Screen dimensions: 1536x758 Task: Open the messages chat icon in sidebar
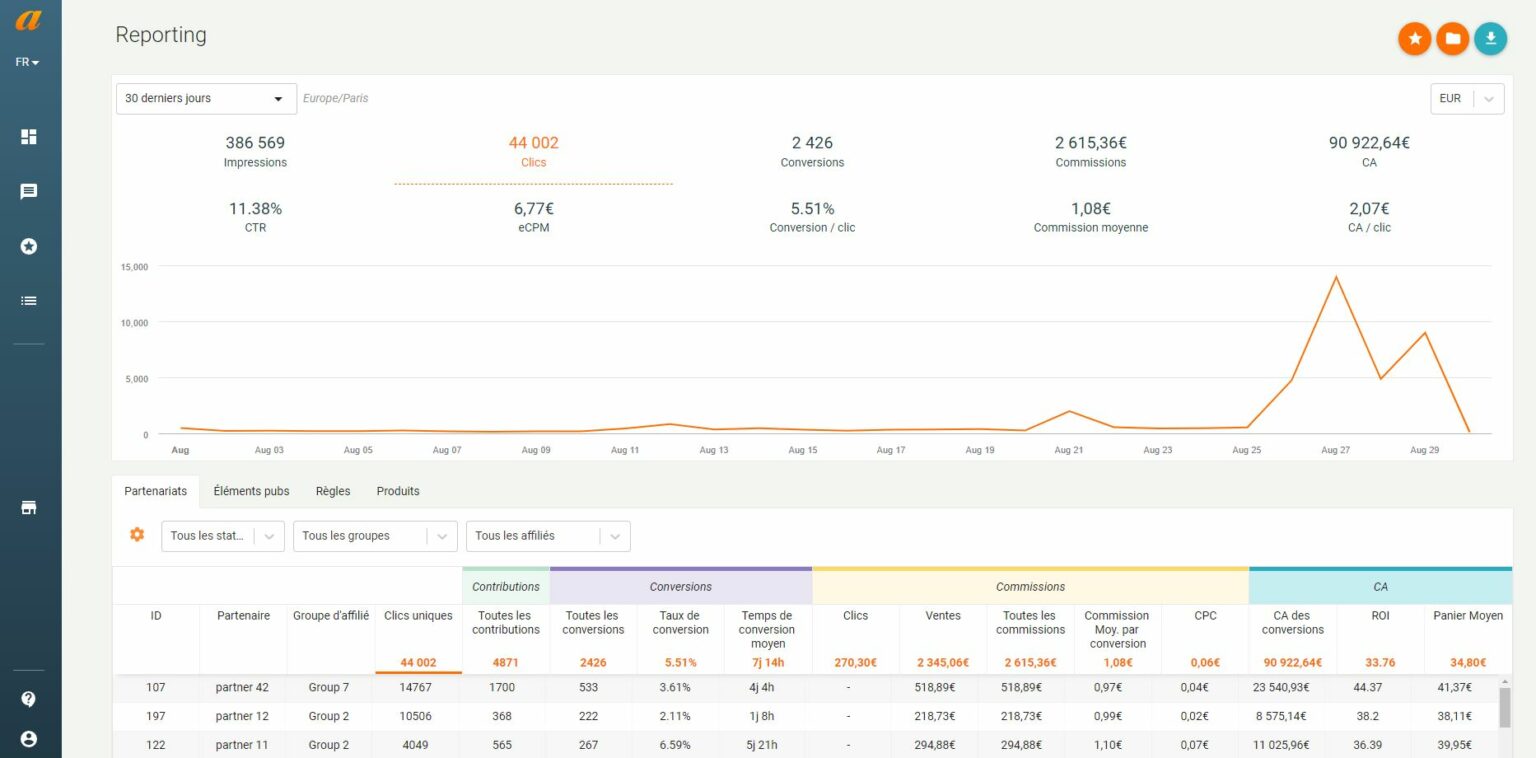point(29,191)
